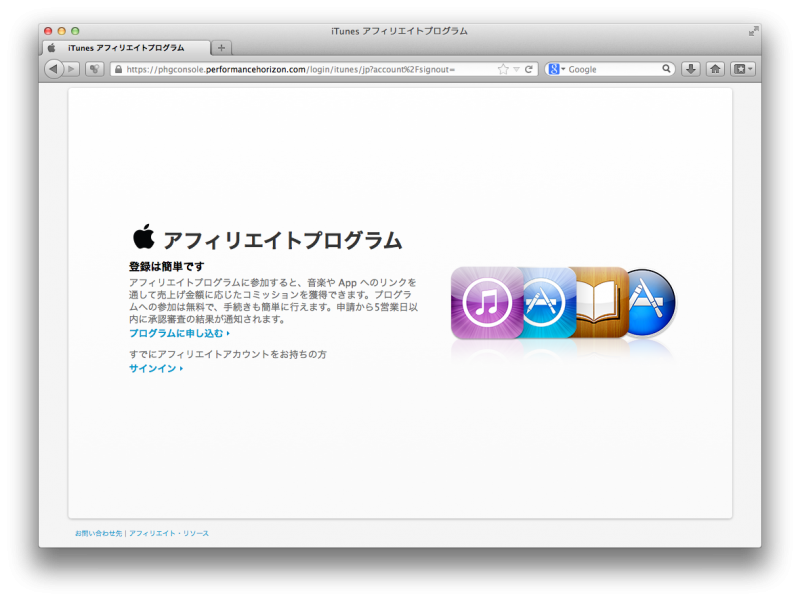Click the heading アフィリエイトプログラム

pyautogui.click(x=283, y=240)
